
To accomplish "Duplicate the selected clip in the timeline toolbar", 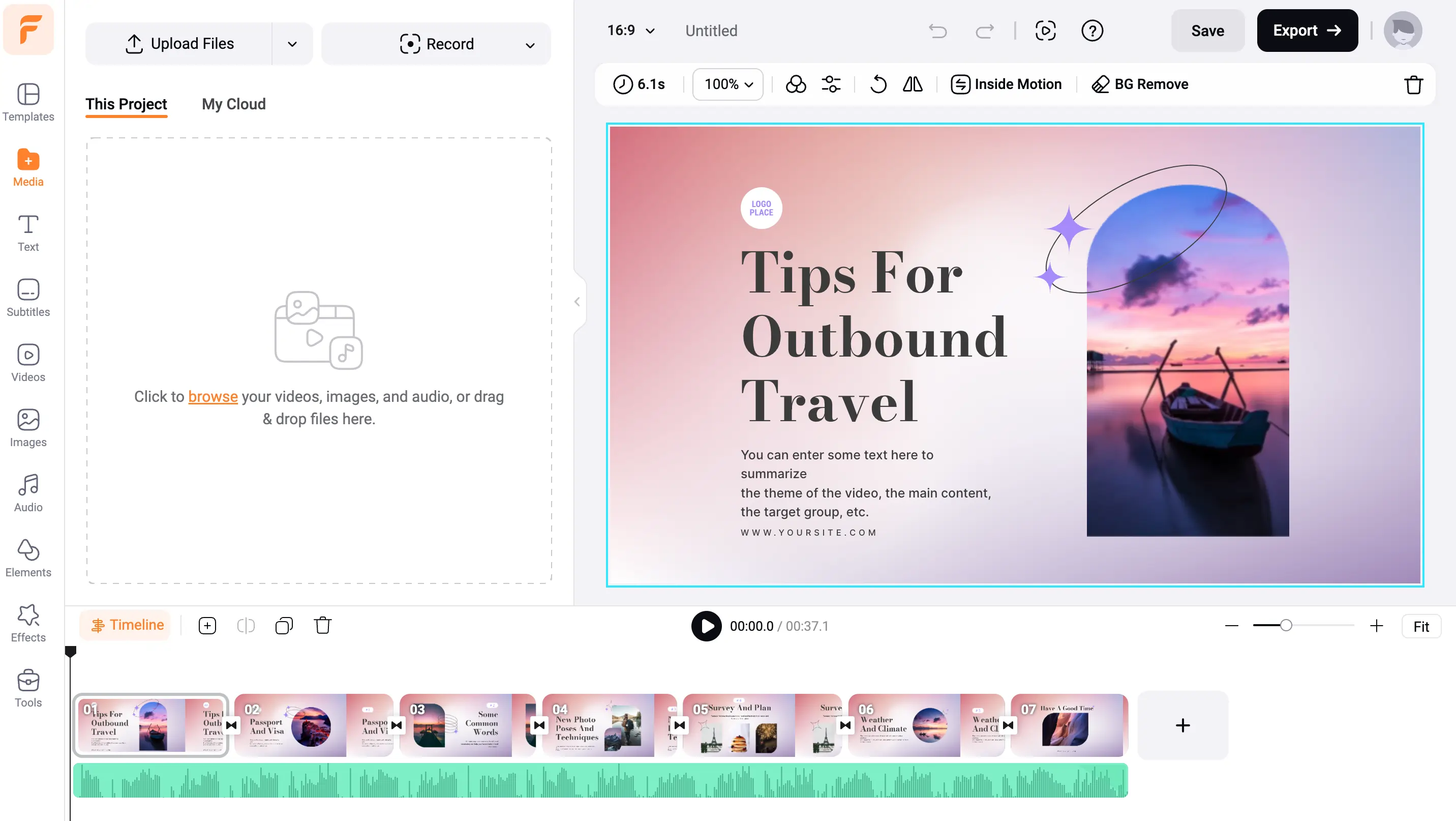I will tap(284, 625).
